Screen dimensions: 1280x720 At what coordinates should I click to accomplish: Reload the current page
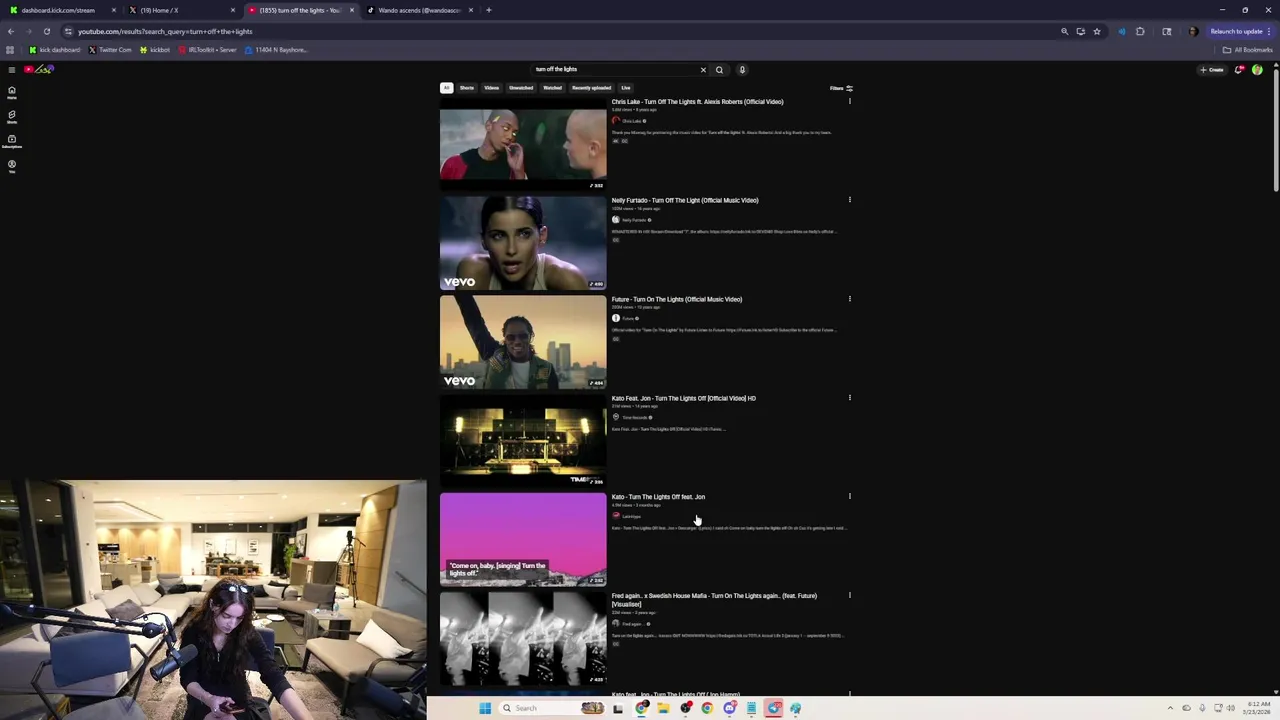pos(46,31)
